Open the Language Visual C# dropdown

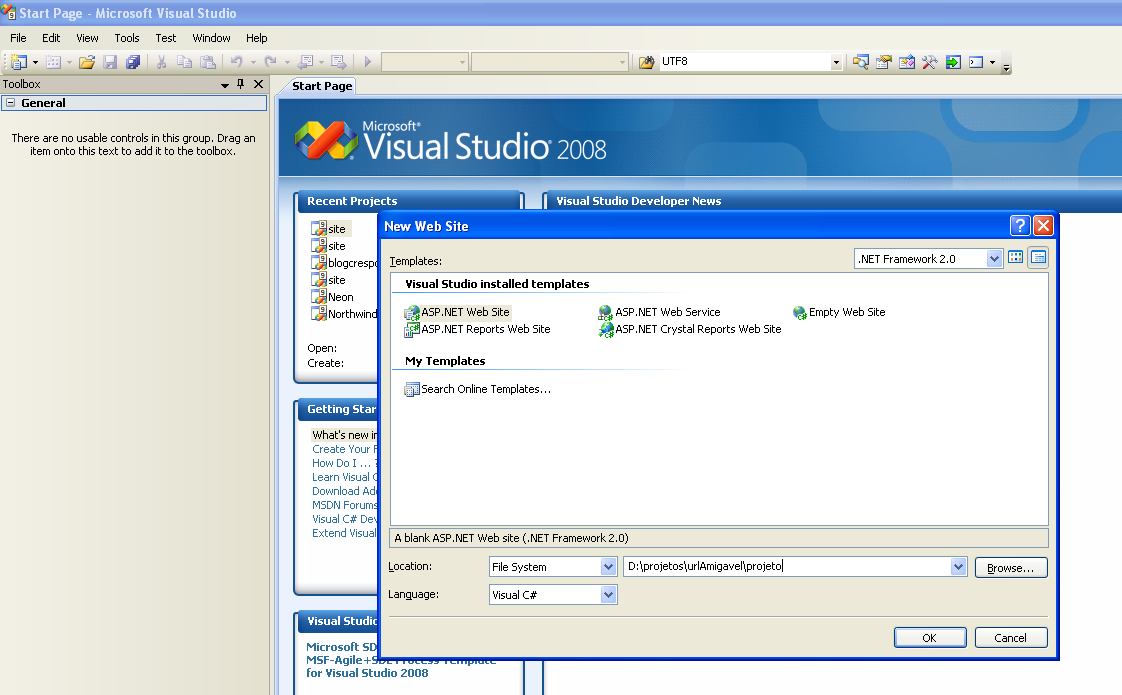click(x=608, y=595)
